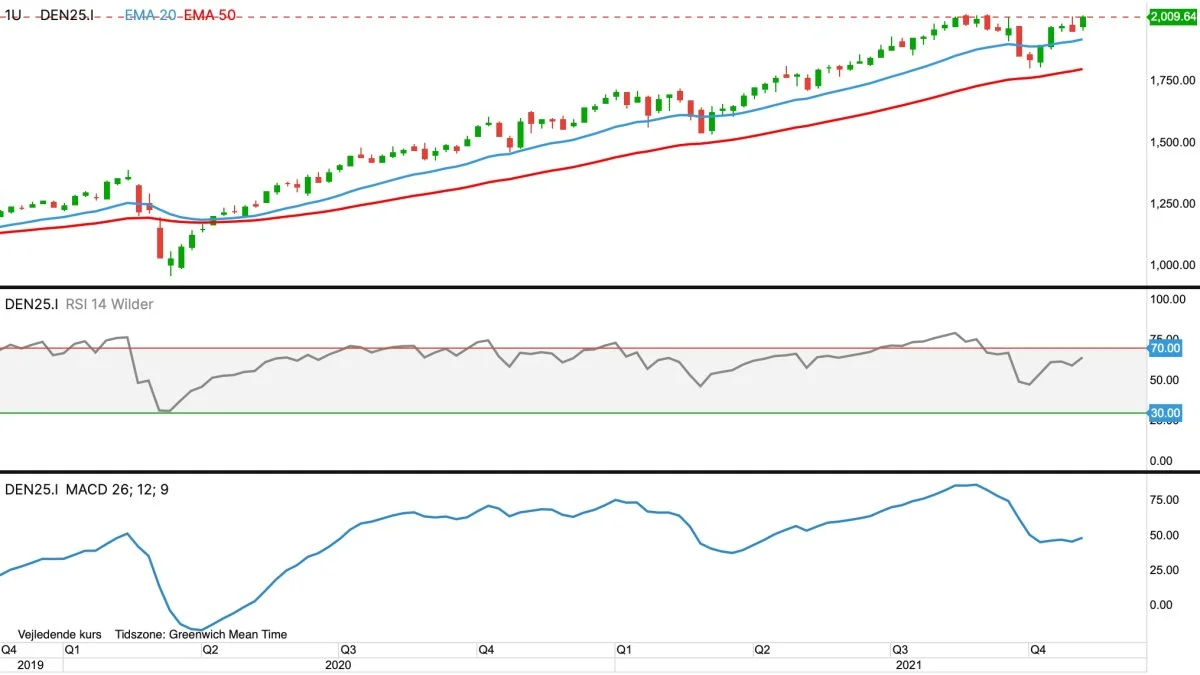Screen dimensions: 1200x675
Task: Select the Q2 marker of 2021
Action: coord(762,650)
